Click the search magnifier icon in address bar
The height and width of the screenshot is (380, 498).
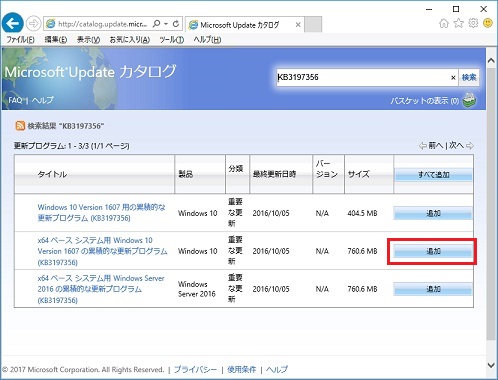156,24
